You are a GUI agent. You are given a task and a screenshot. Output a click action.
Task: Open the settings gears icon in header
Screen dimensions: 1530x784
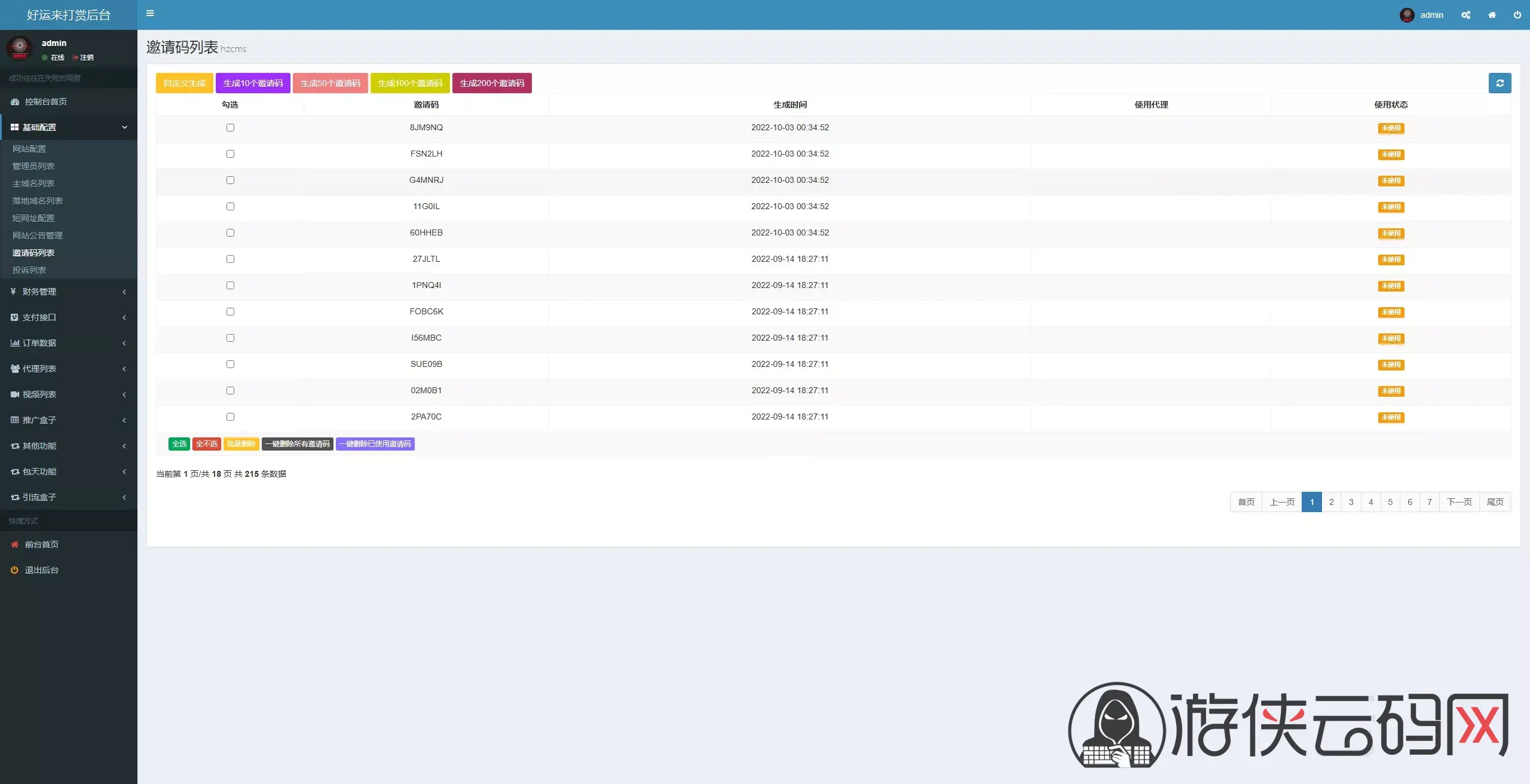click(1465, 15)
